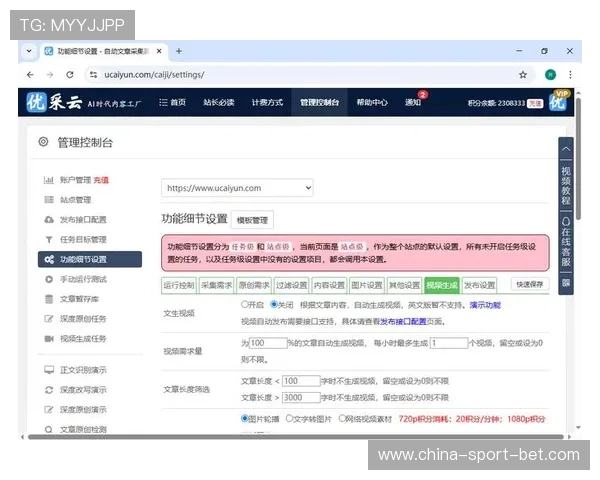
Task: Close the 功能细节设置 browser tab
Action: (159, 51)
